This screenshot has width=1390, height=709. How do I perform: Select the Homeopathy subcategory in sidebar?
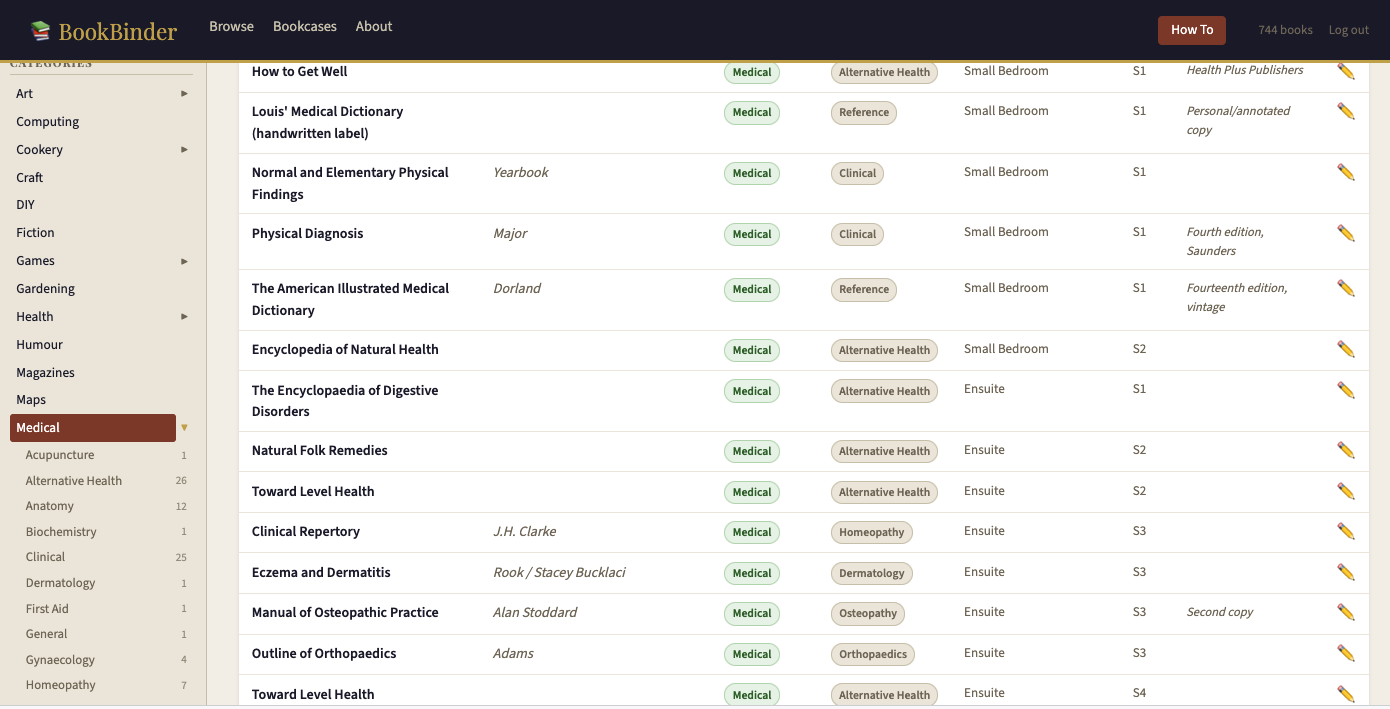pos(61,685)
